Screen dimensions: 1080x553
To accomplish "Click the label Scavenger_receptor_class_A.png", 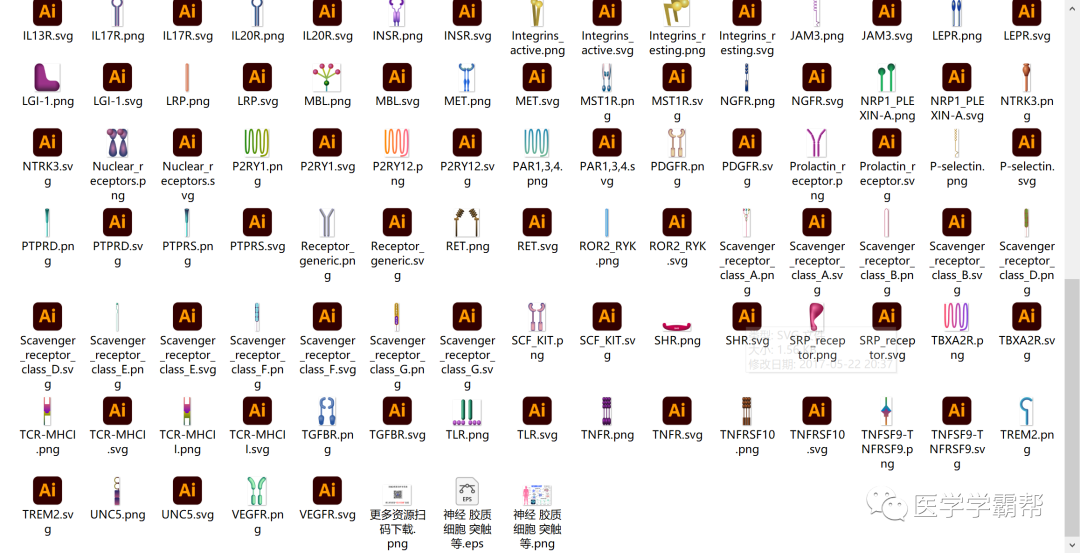I will coord(747,269).
